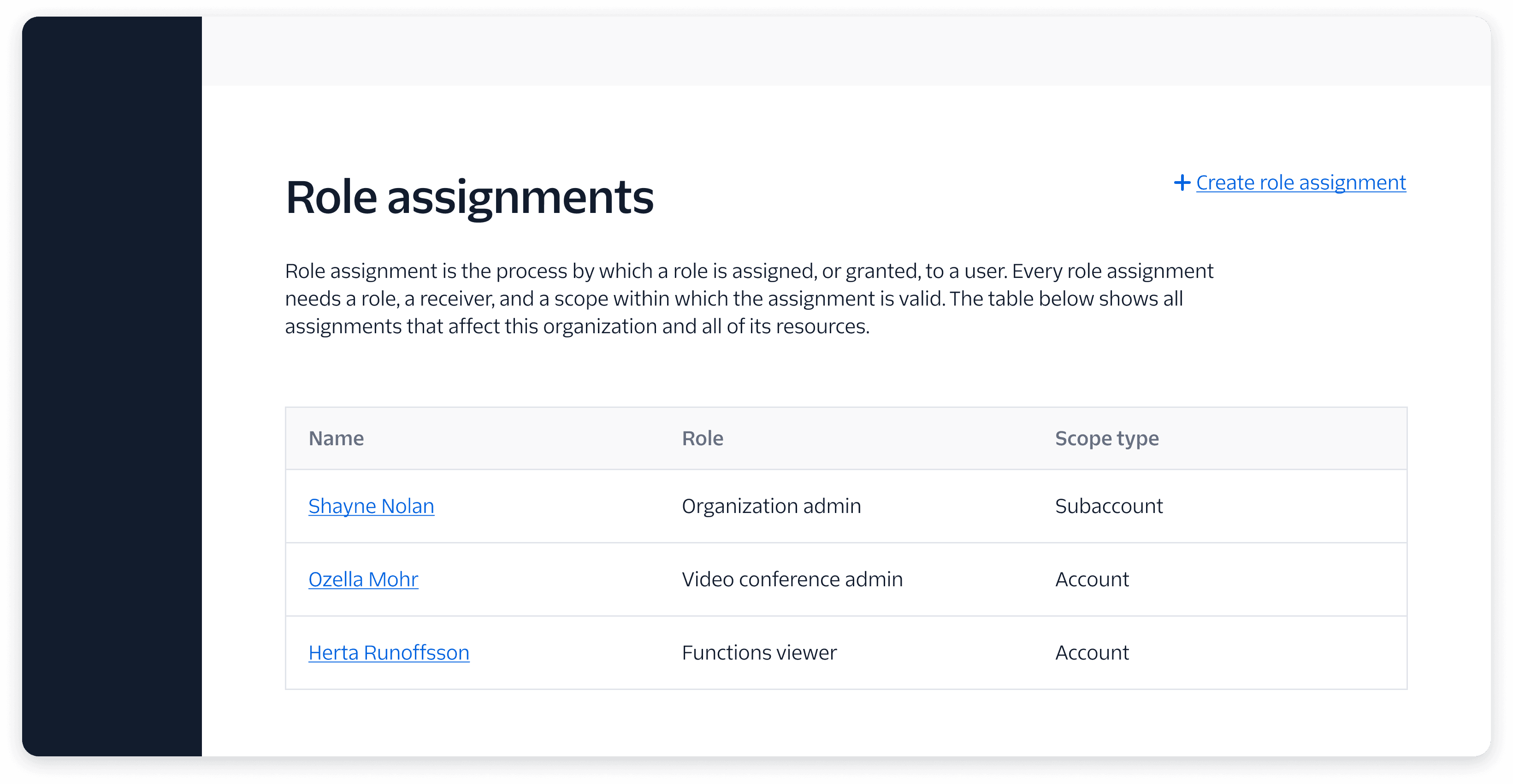Click the description line starting 'needs a role'
The width and height of the screenshot is (1513, 784).
[x=733, y=299]
